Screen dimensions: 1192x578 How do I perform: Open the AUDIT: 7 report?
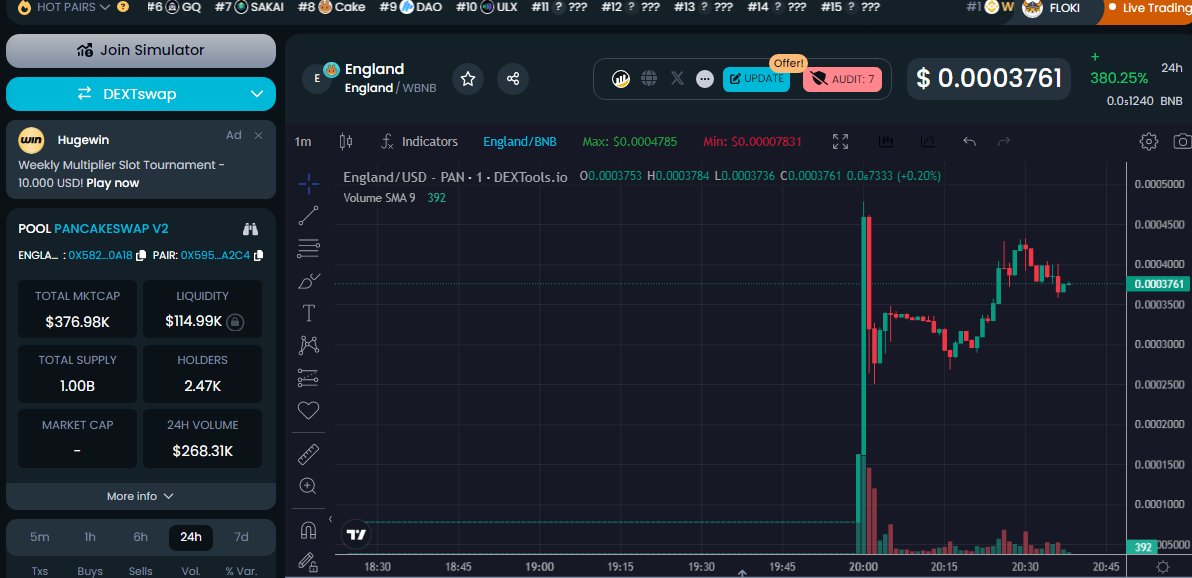coord(842,78)
